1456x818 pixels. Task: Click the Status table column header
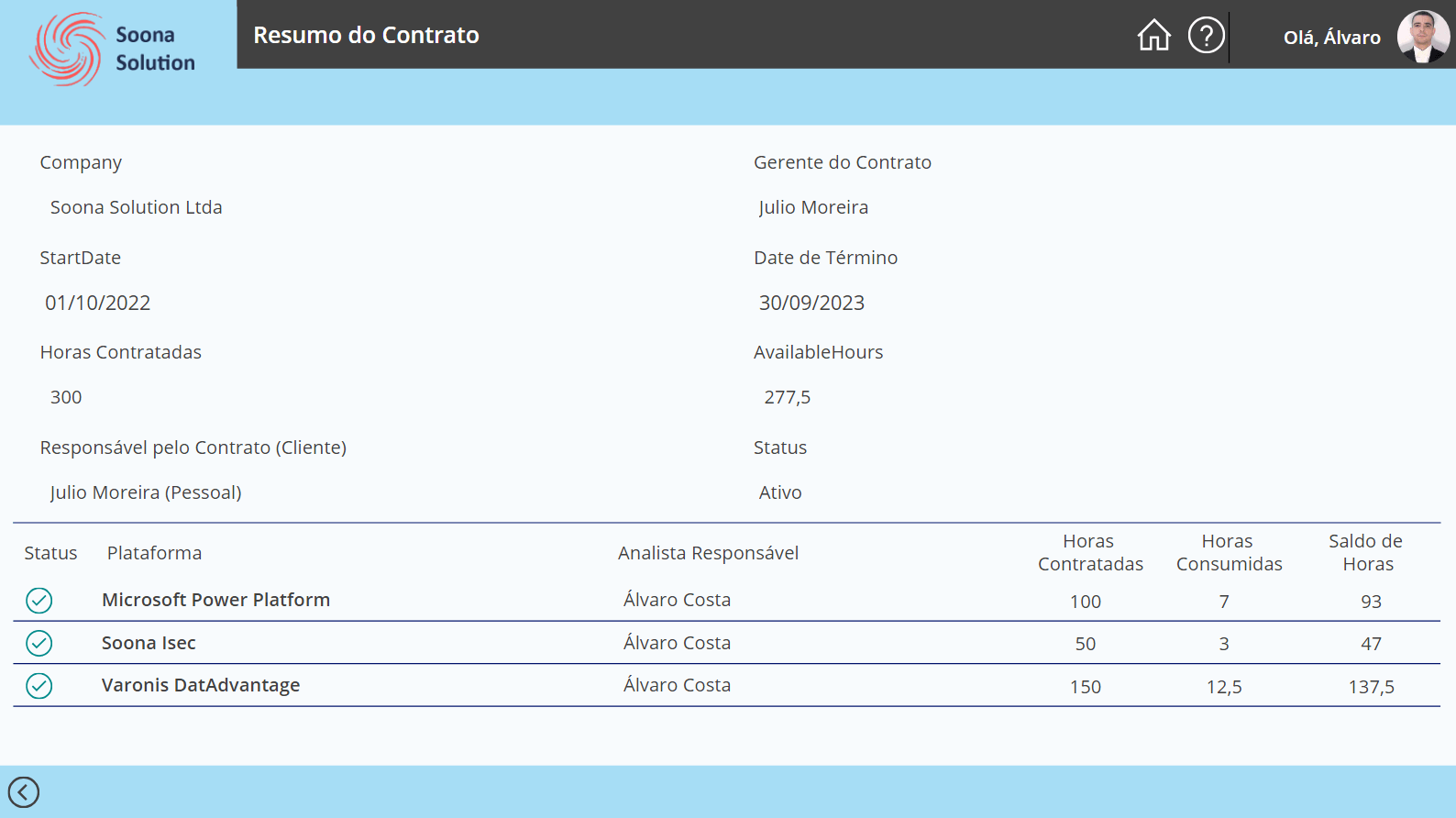pos(50,553)
